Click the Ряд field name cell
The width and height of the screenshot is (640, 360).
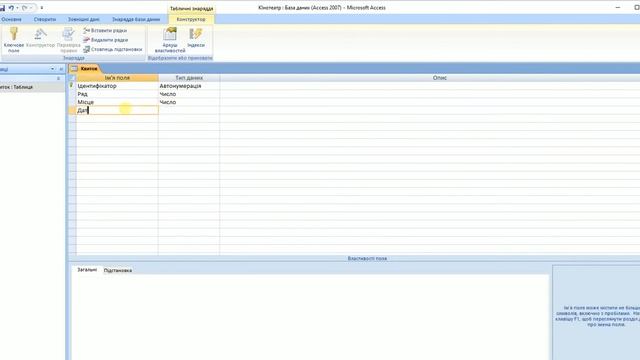click(117, 94)
